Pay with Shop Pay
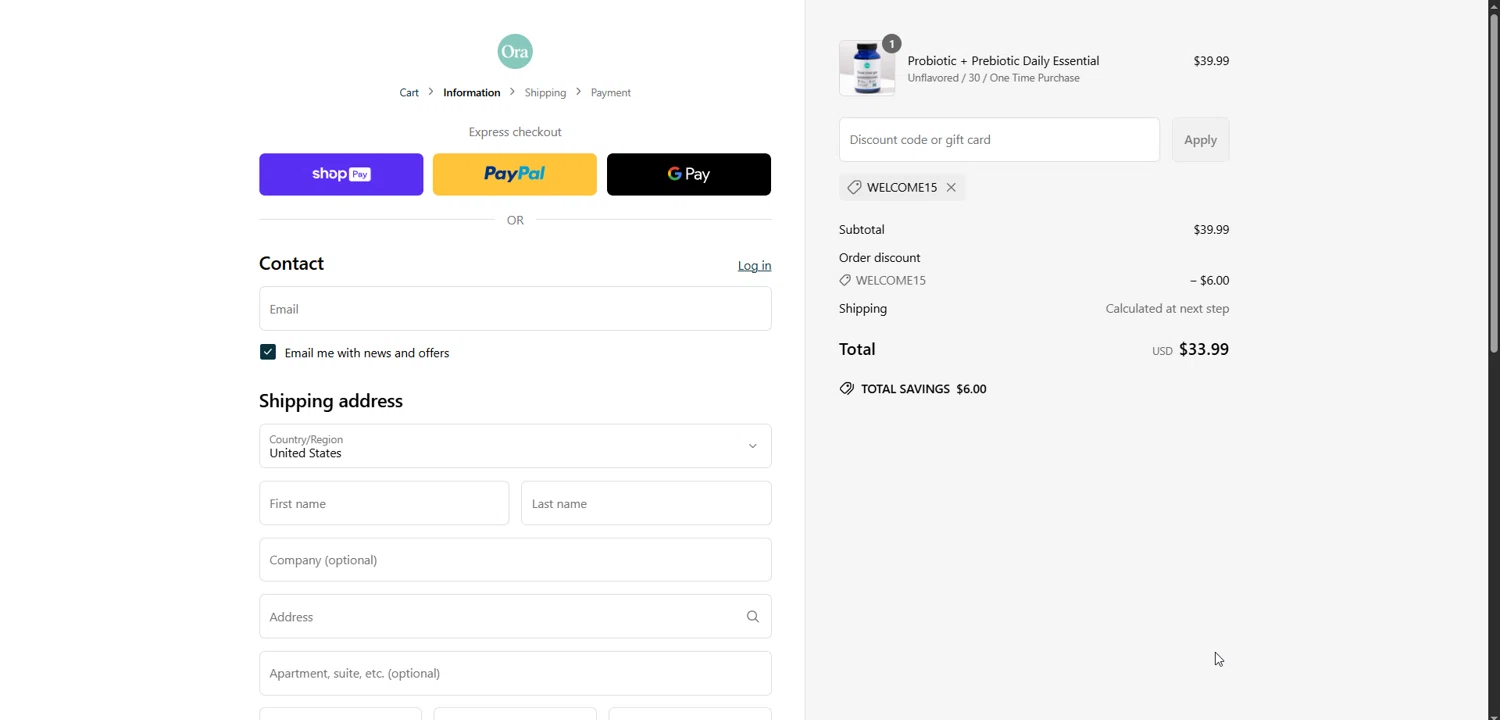This screenshot has height=720, width=1500. pos(341,174)
